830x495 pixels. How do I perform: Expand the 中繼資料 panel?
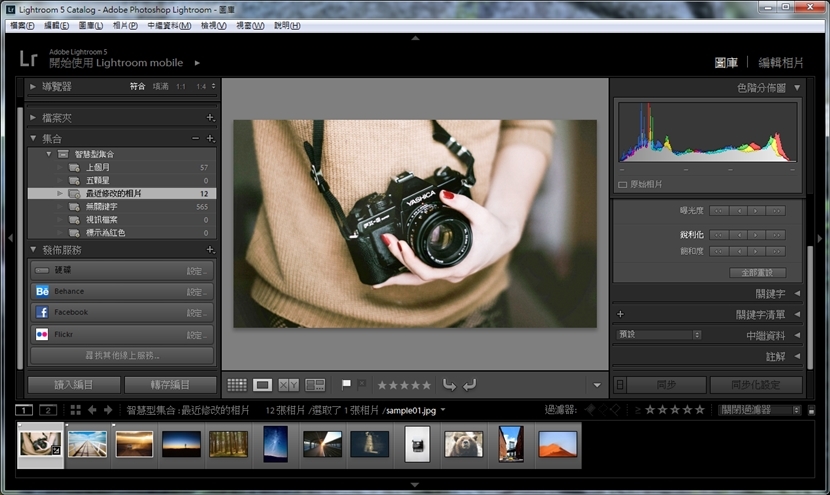pyautogui.click(x=797, y=335)
